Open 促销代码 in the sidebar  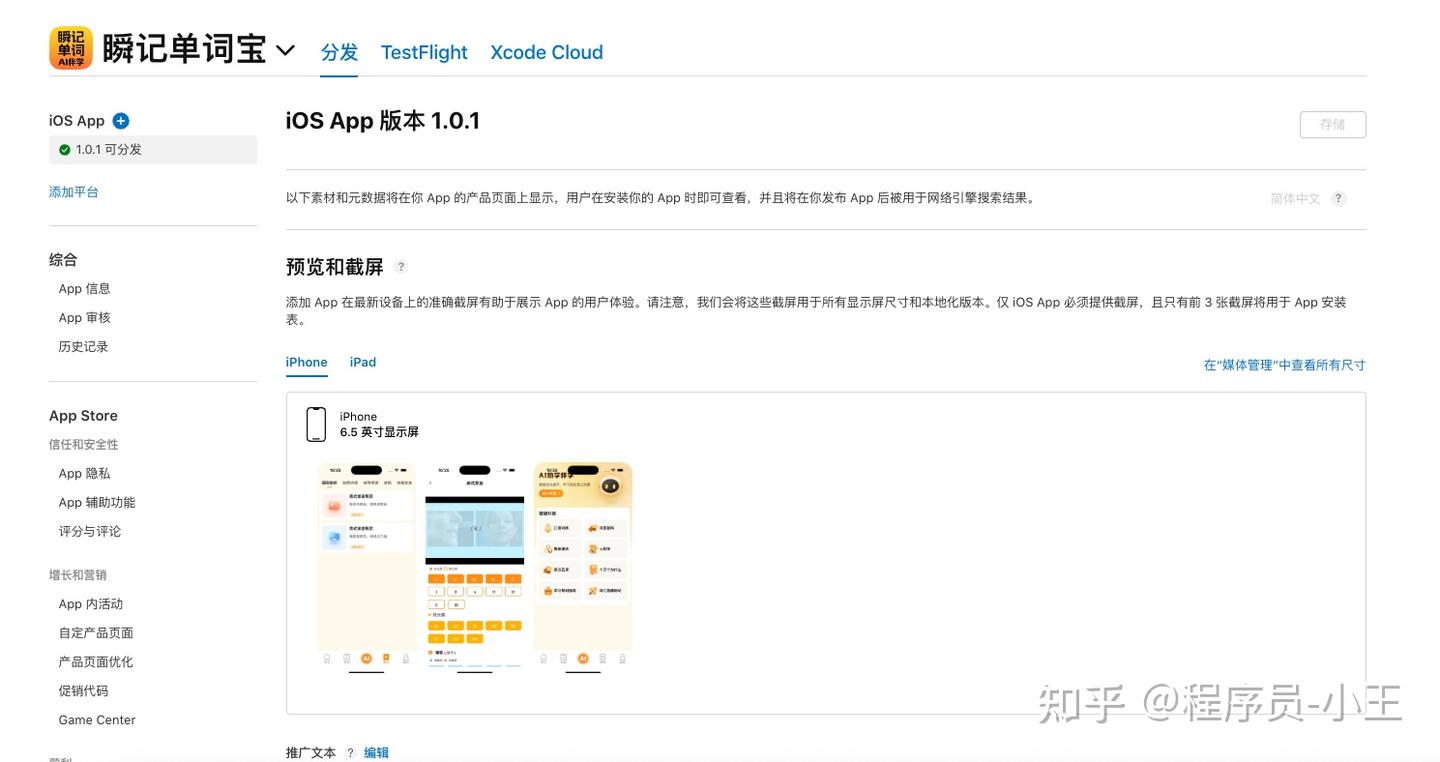pyautogui.click(x=83, y=691)
